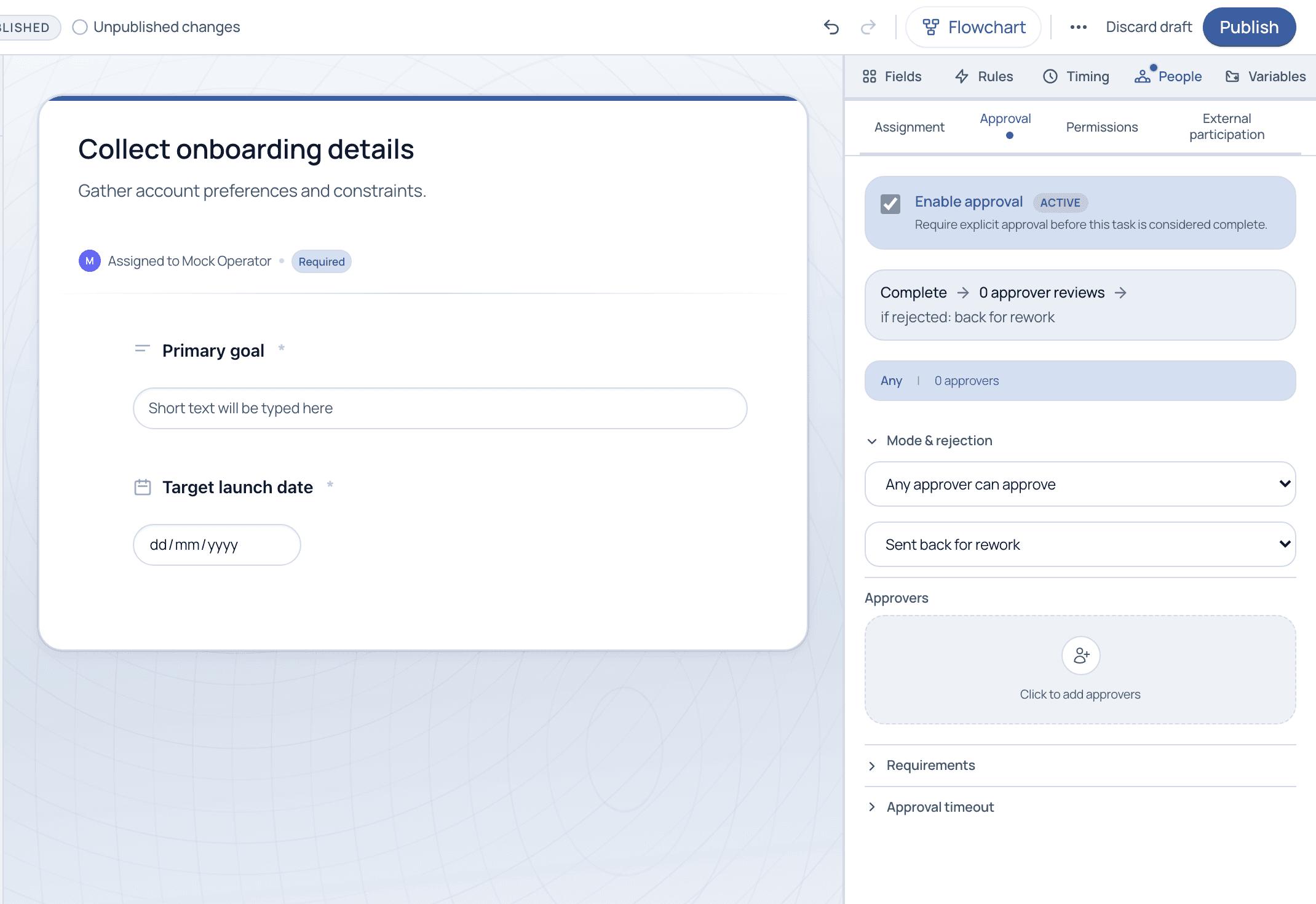Click the add approver person icon
Image resolution: width=1316 pixels, height=904 pixels.
click(x=1080, y=656)
